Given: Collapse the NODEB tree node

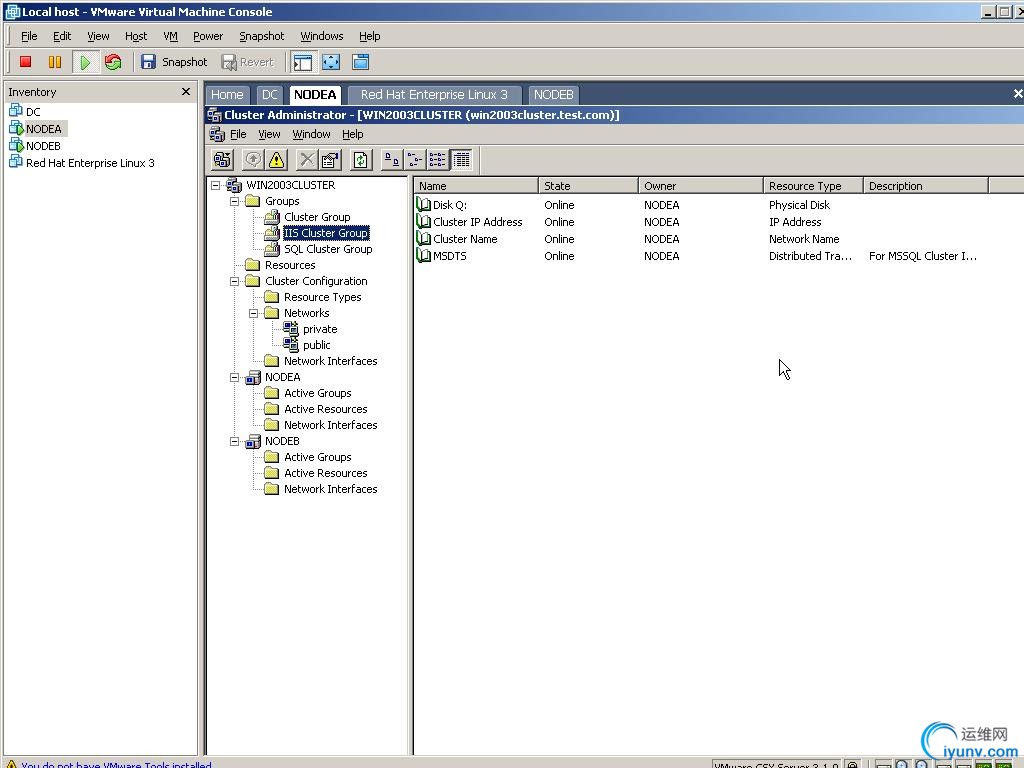Looking at the screenshot, I should click(x=235, y=441).
